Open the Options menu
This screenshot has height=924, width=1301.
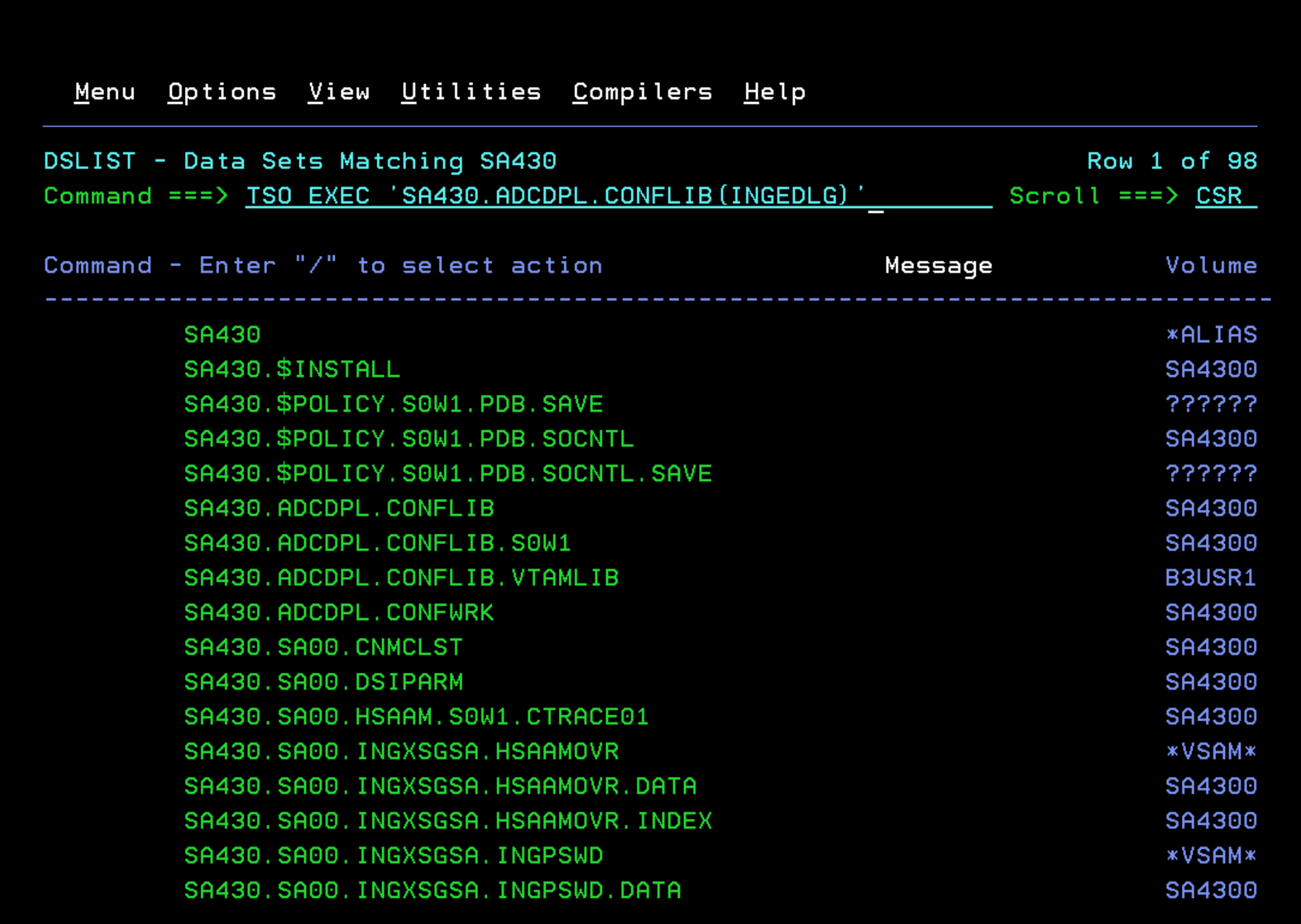222,92
